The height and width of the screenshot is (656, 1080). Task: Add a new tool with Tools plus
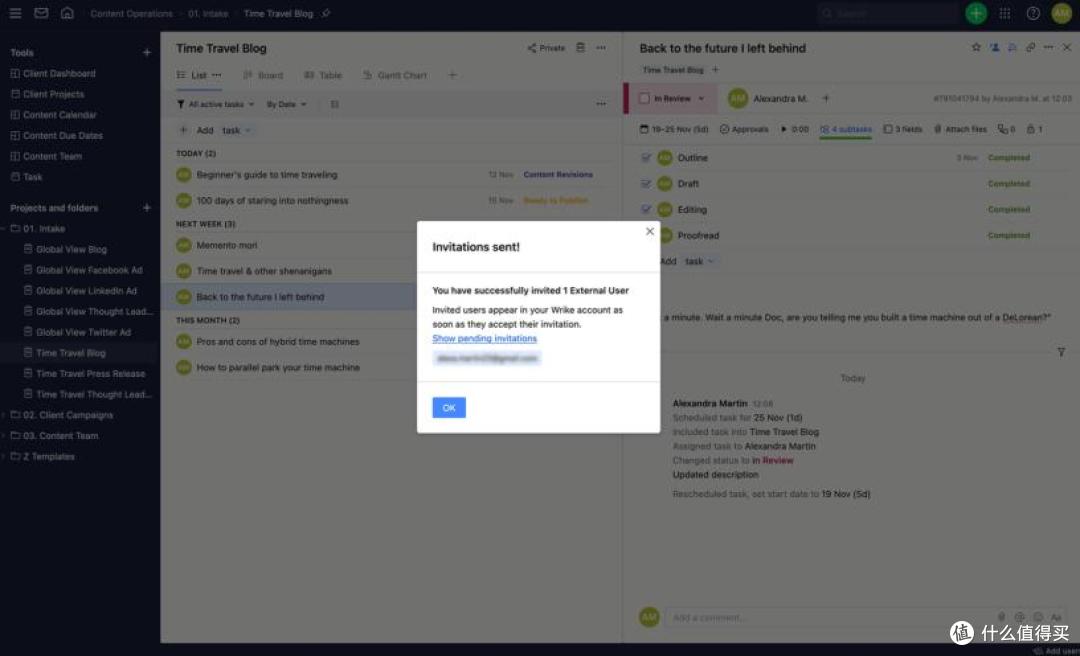tap(146, 52)
